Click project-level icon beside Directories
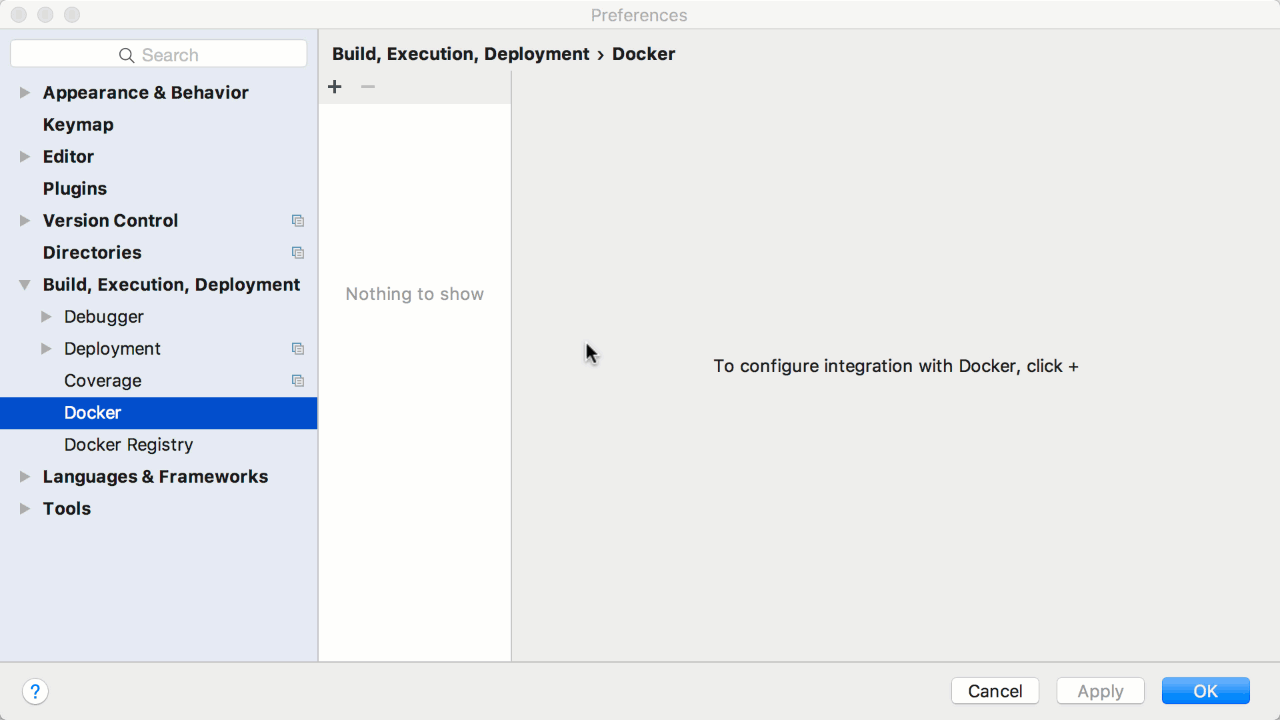 (297, 253)
